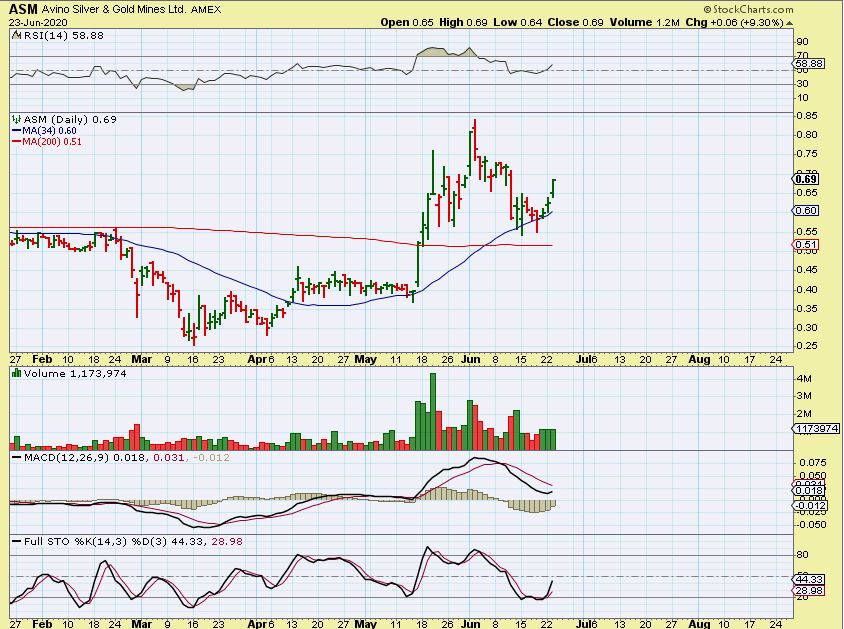Click the 0.51 MA(200) value tag
Viewport: 844px width, 629px height.
click(806, 245)
